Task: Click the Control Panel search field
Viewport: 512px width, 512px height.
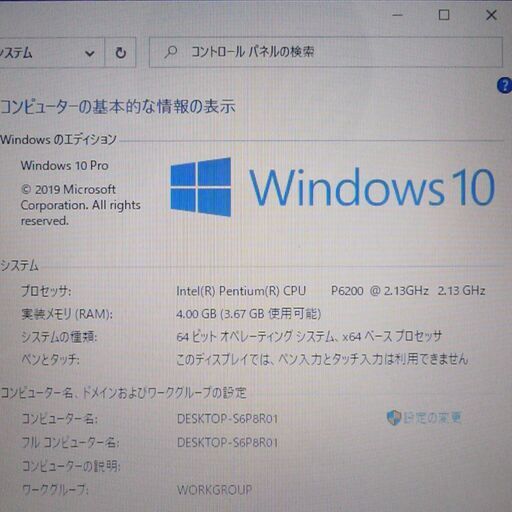Action: coord(326,52)
